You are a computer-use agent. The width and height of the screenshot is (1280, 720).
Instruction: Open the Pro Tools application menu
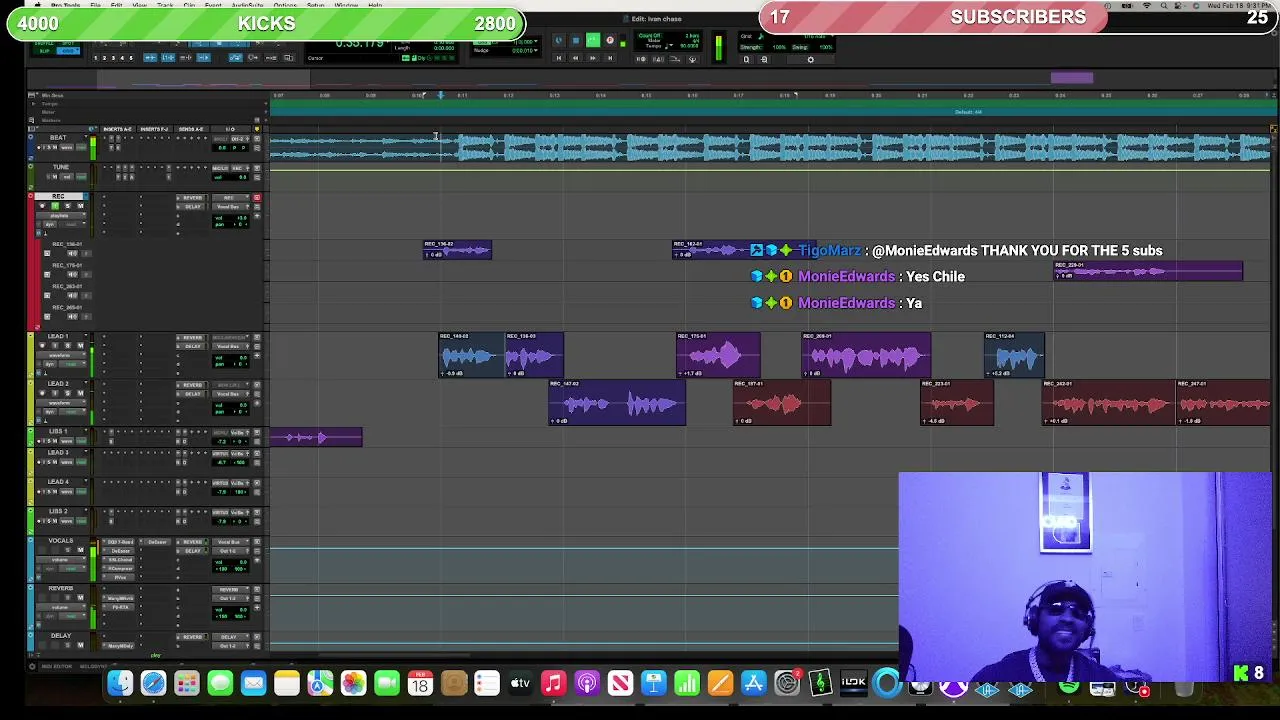[x=65, y=5]
